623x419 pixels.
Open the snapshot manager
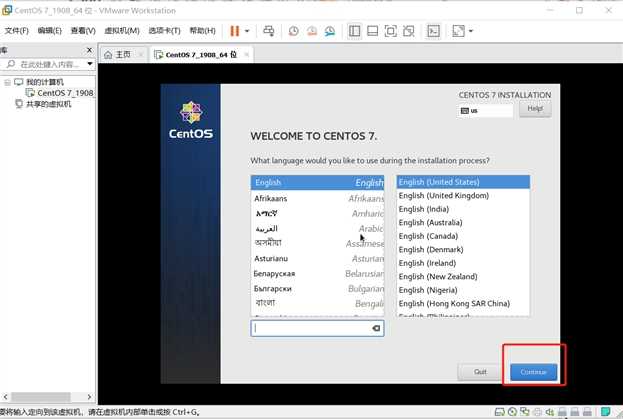click(330, 31)
